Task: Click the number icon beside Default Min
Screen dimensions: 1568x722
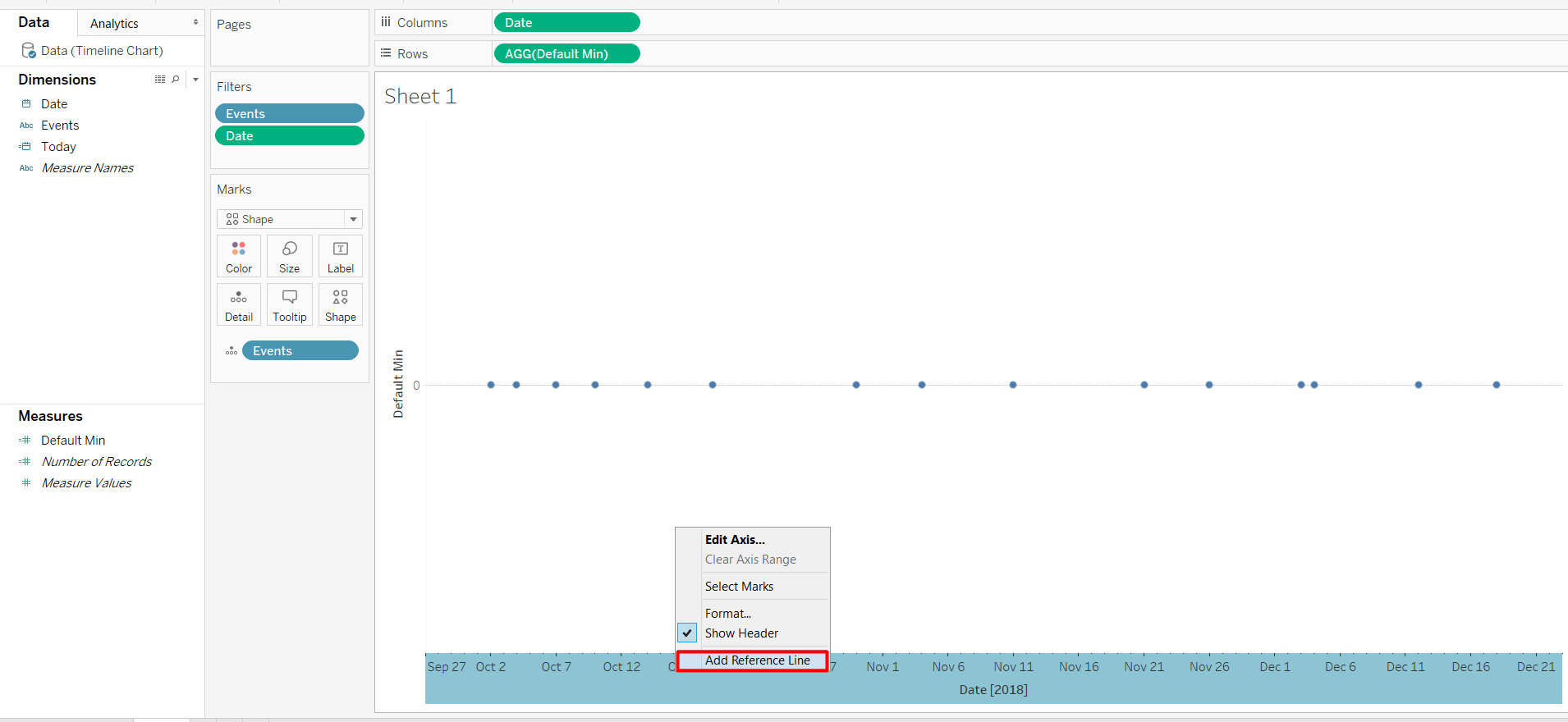Action: coord(25,441)
